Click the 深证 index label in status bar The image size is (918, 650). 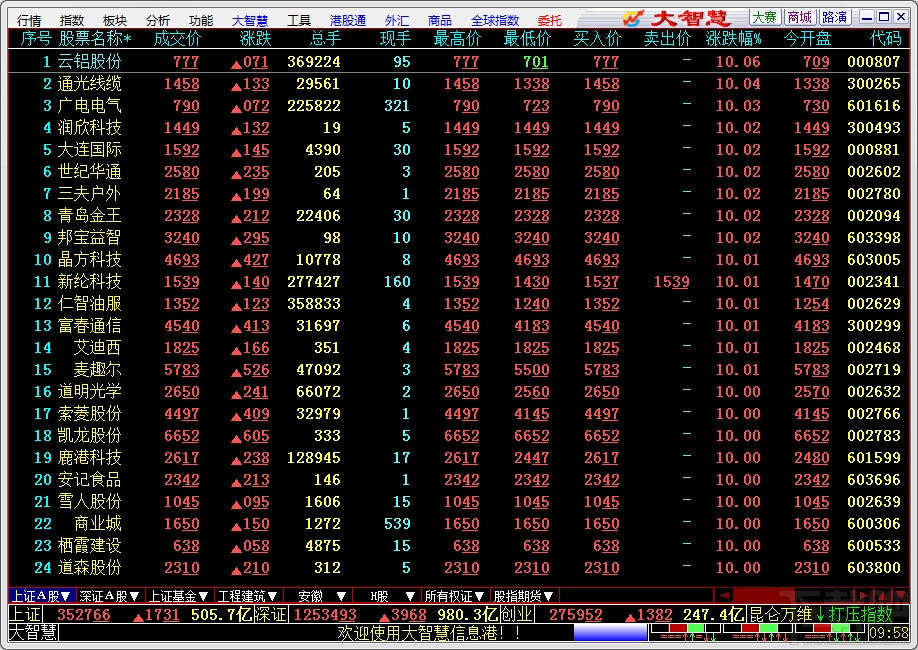click(270, 614)
